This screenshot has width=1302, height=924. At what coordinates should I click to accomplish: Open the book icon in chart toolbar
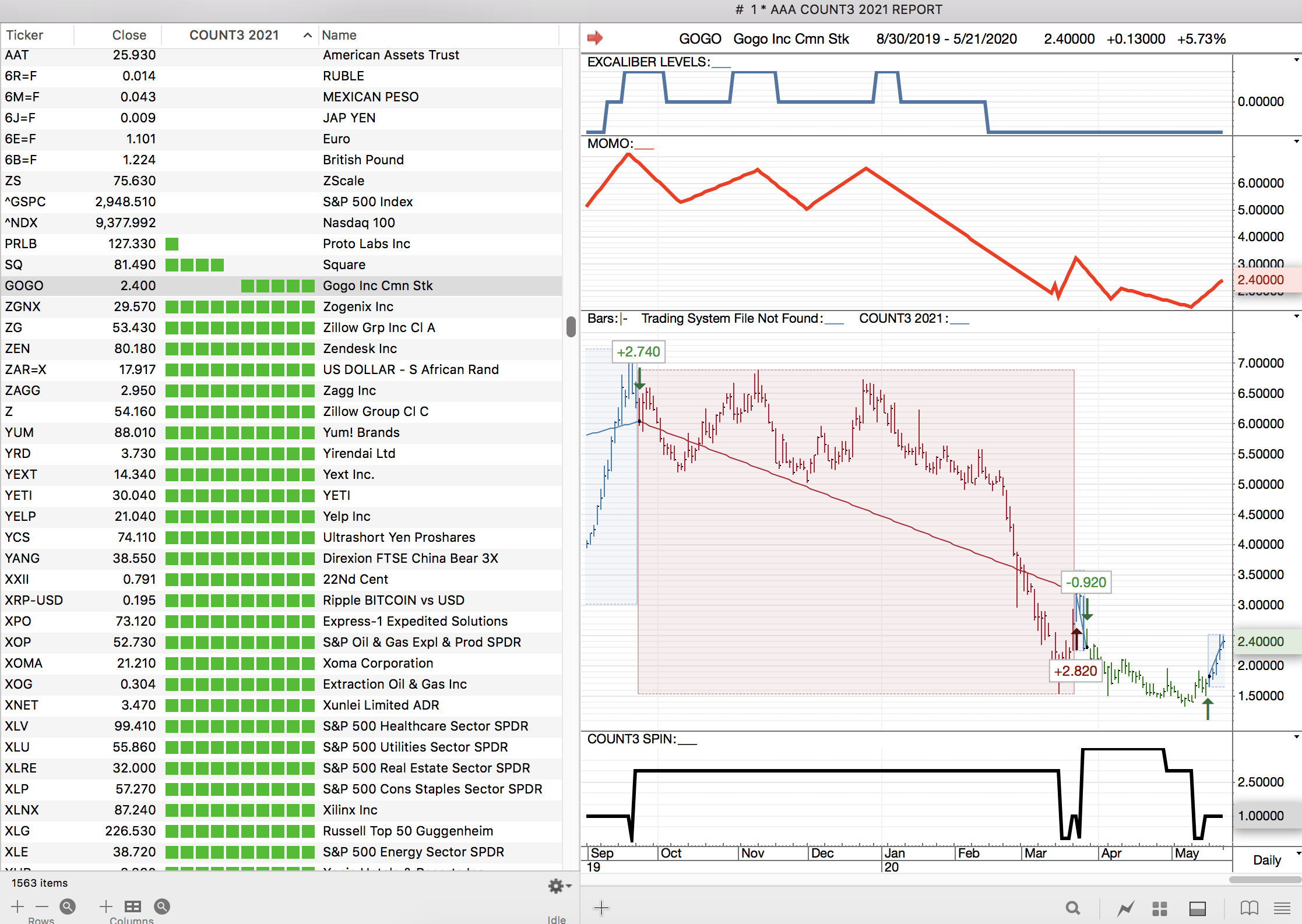coord(1249,908)
